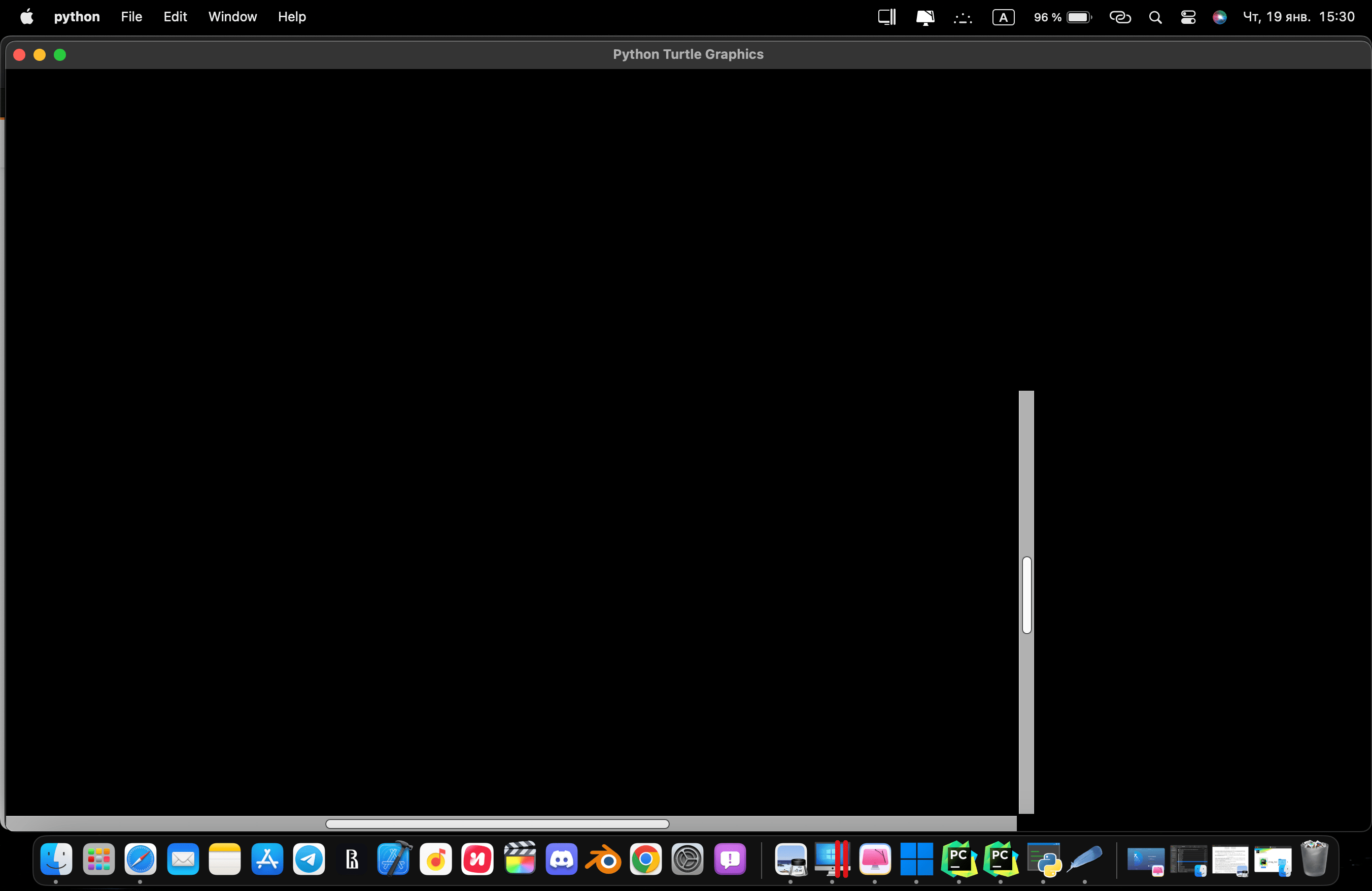
Task: Open the second PyCharm icon
Action: [x=1001, y=860]
